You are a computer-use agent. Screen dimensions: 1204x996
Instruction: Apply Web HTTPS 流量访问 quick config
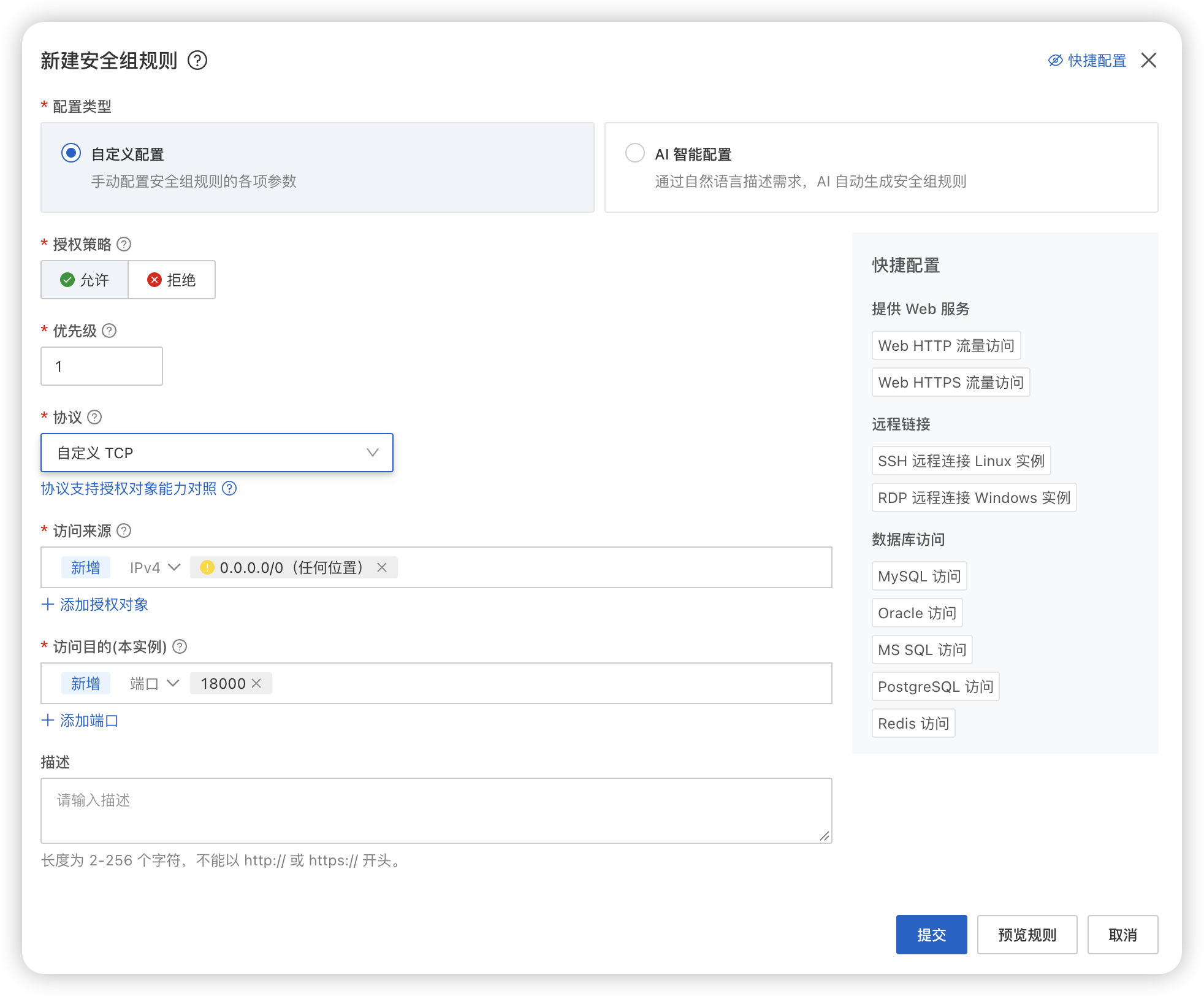(x=951, y=383)
